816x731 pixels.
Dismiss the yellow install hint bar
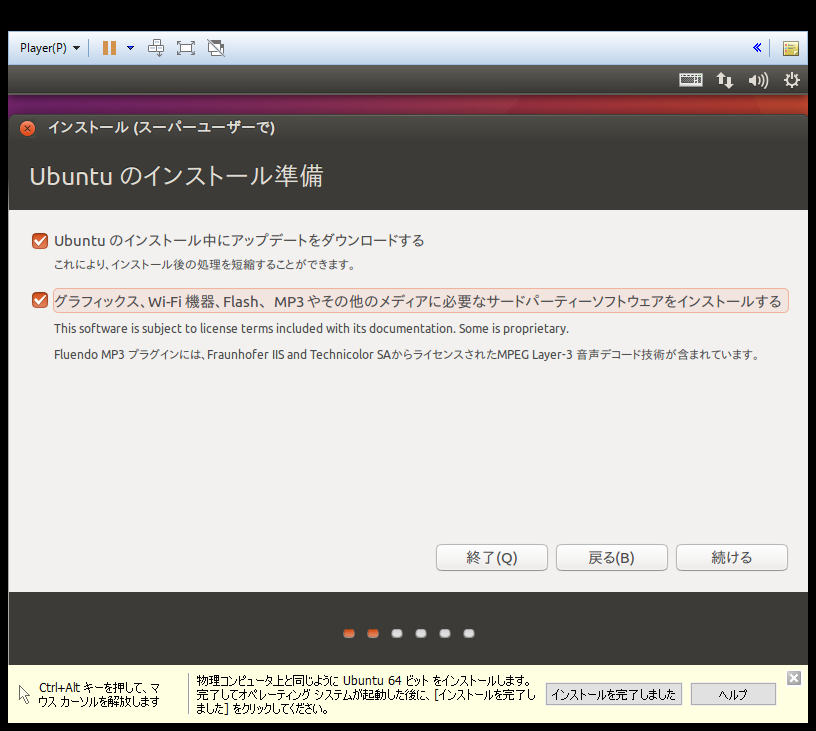coord(794,678)
